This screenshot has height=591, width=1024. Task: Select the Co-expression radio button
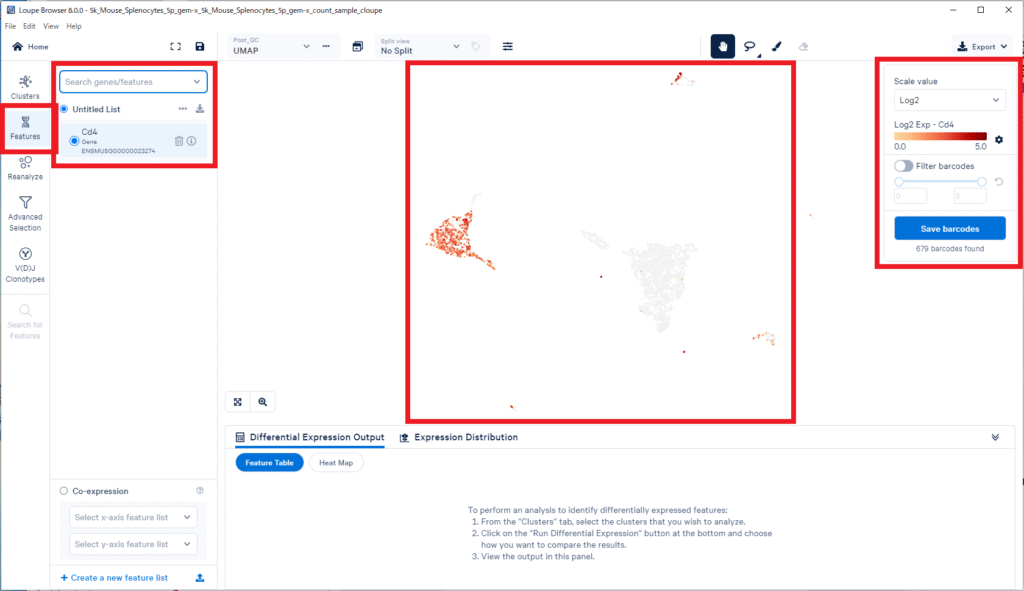[x=65, y=491]
